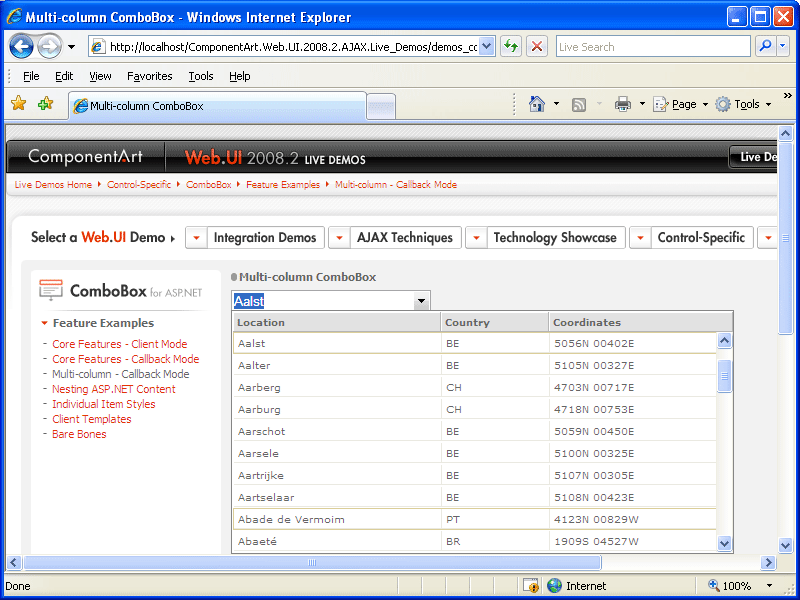Viewport: 800px width, 600px height.
Task: Select the Aartrijke row
Action: (x=474, y=475)
